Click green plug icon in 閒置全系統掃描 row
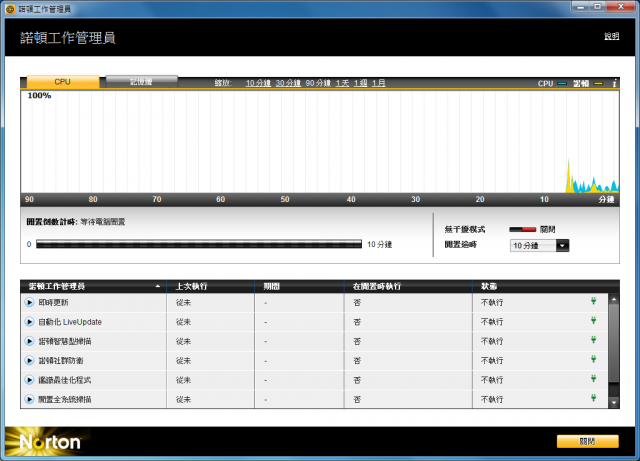This screenshot has width=640, height=461. point(593,398)
